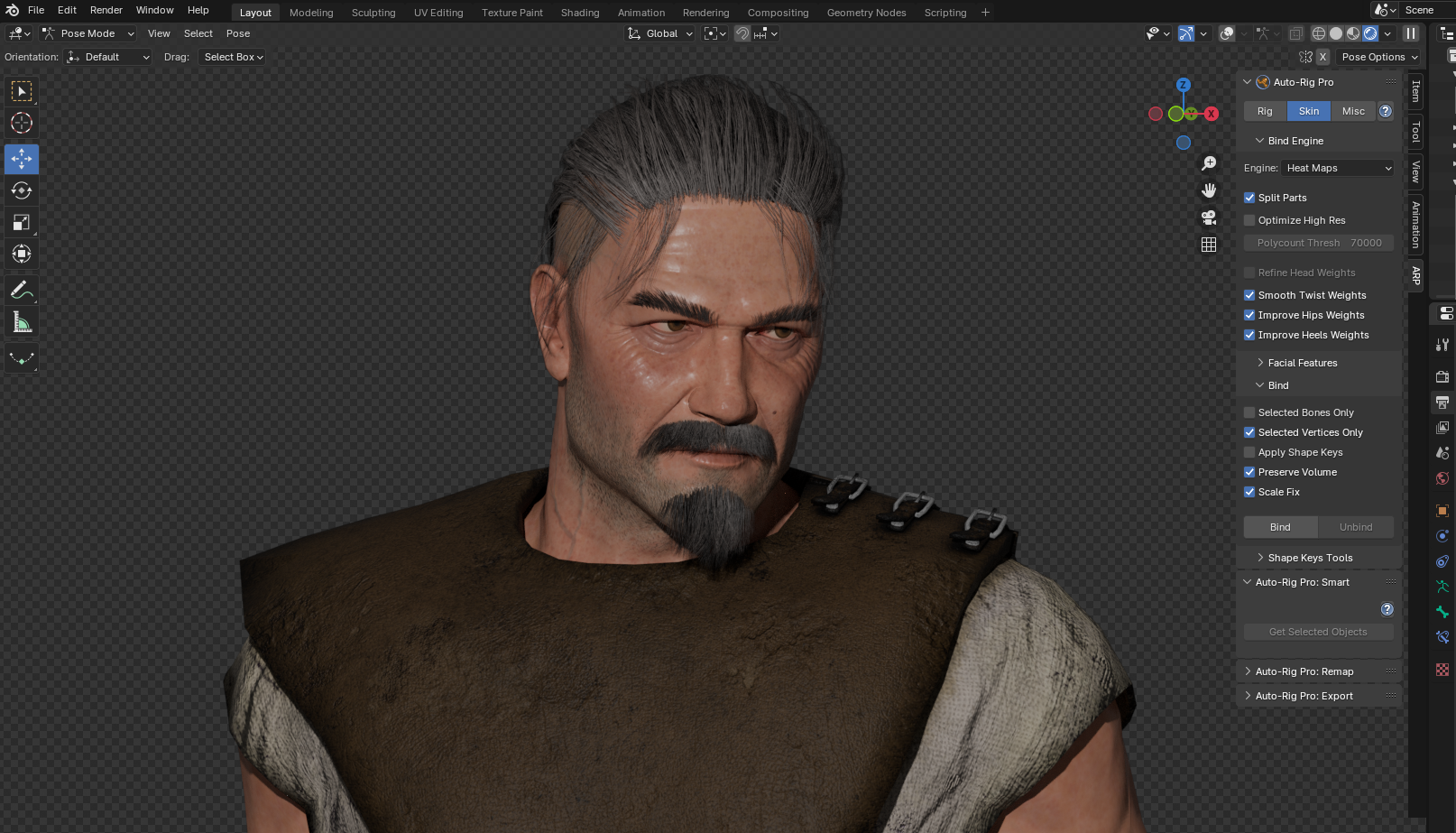The image size is (1456, 833).
Task: Expand the Facial Features section
Action: point(1302,363)
